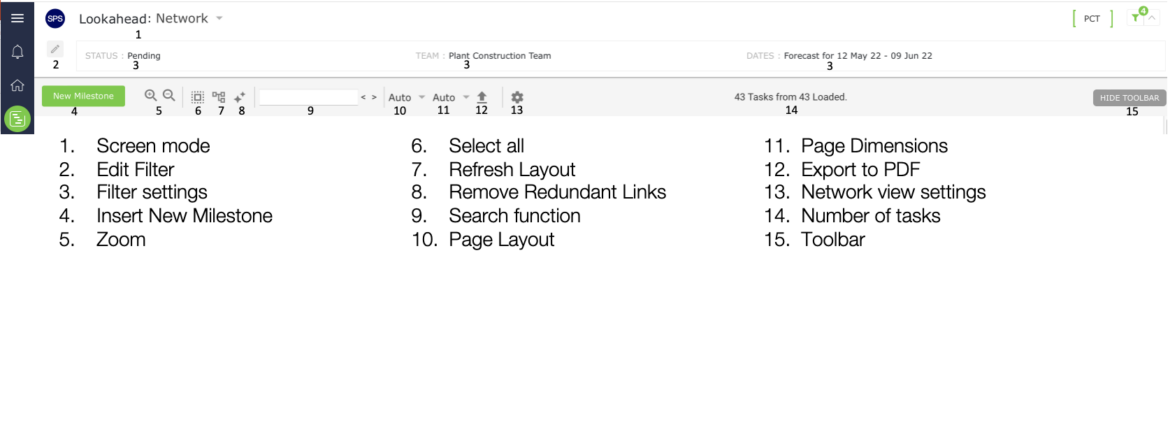Click into the search input field
Image resolution: width=1170 pixels, height=439 pixels.
[x=308, y=97]
